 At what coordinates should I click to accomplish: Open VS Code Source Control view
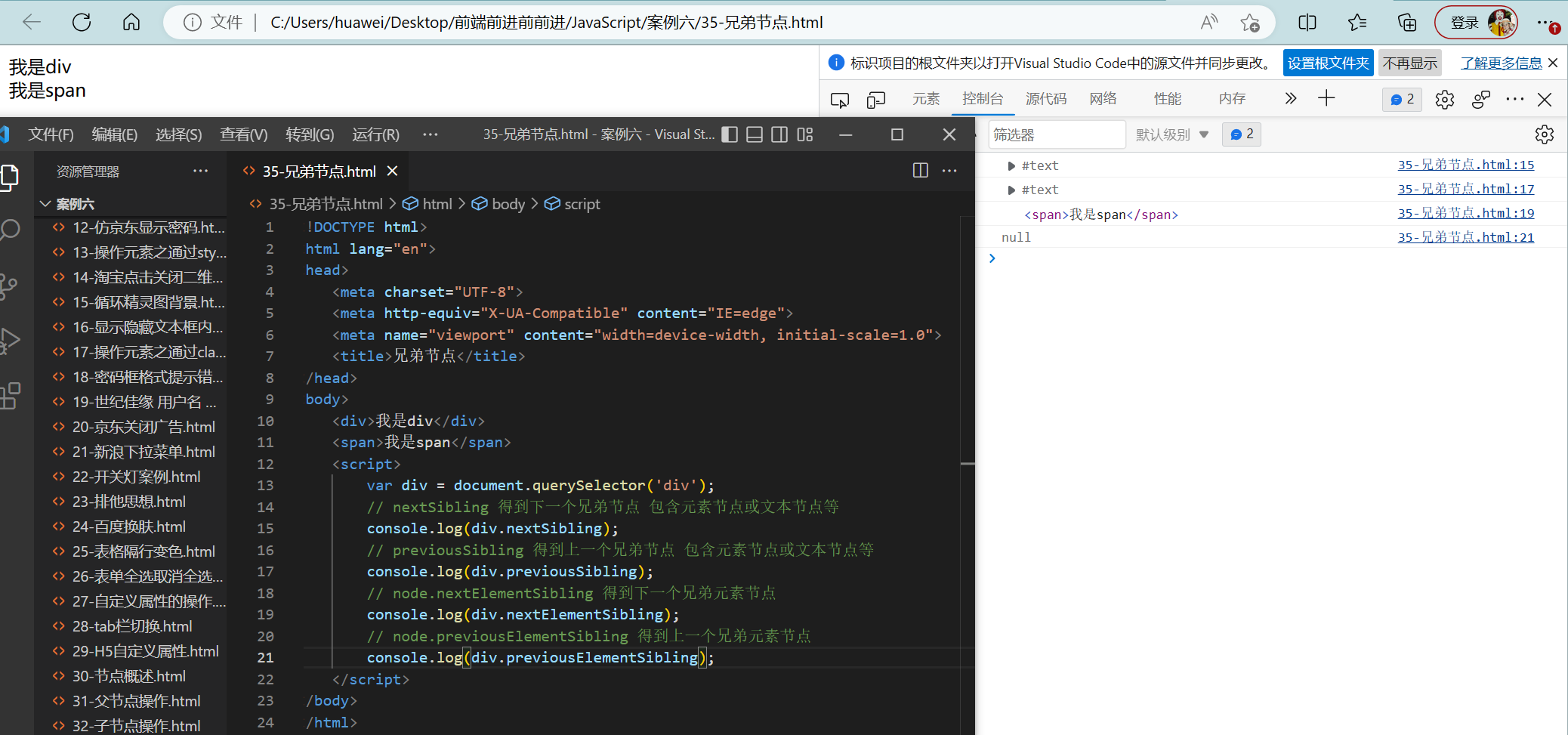pyautogui.click(x=9, y=286)
